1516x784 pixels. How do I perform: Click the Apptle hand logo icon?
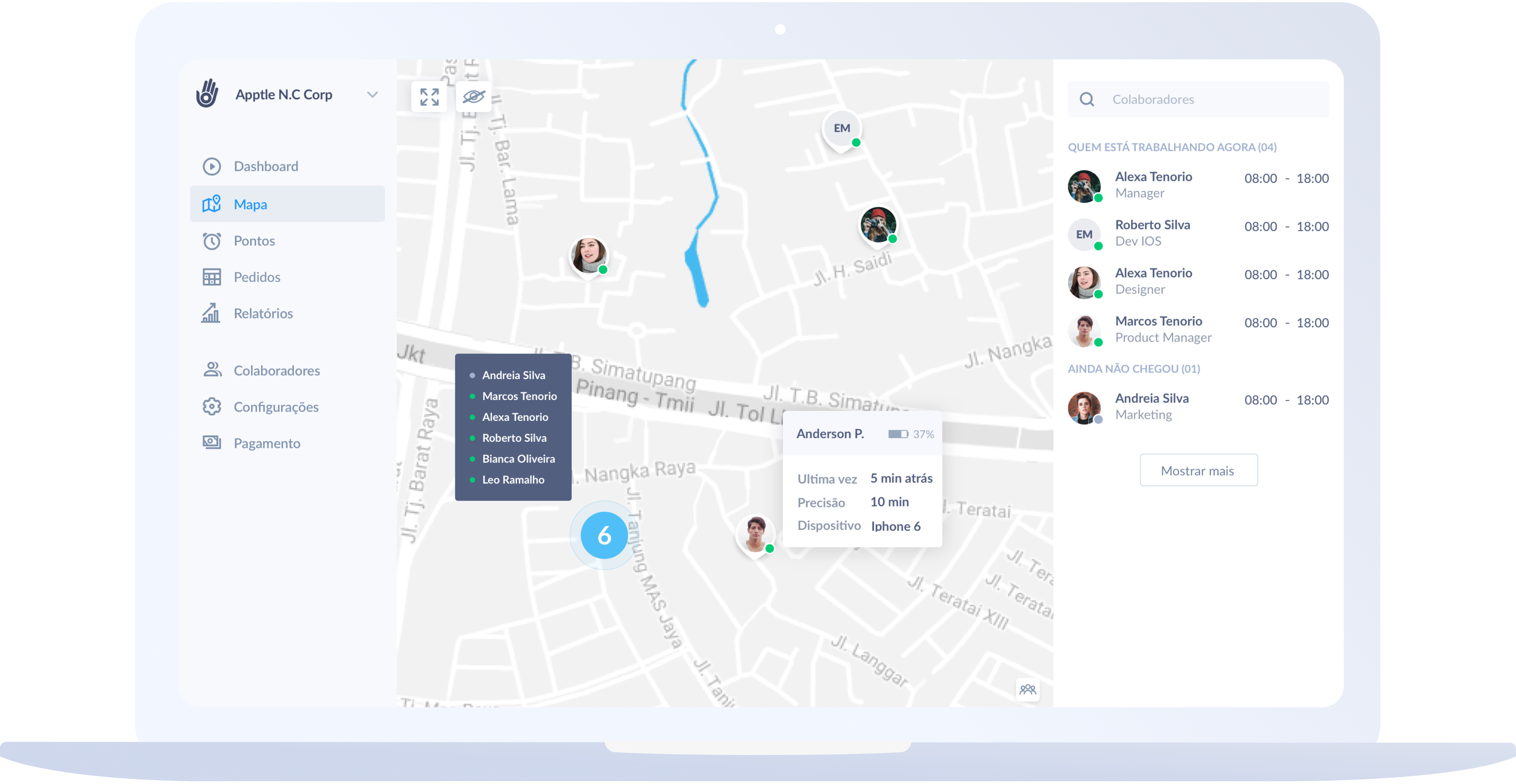(x=207, y=93)
